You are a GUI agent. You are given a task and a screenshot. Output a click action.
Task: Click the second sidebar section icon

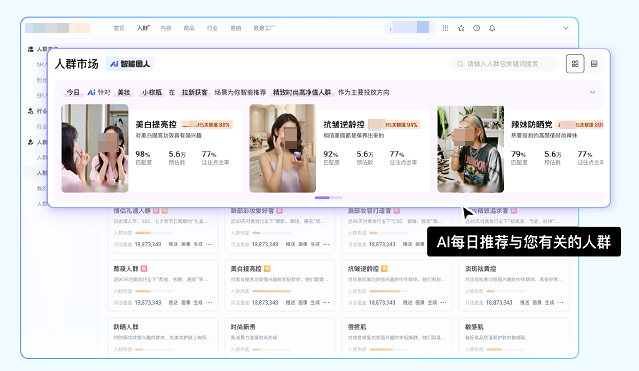(31, 111)
